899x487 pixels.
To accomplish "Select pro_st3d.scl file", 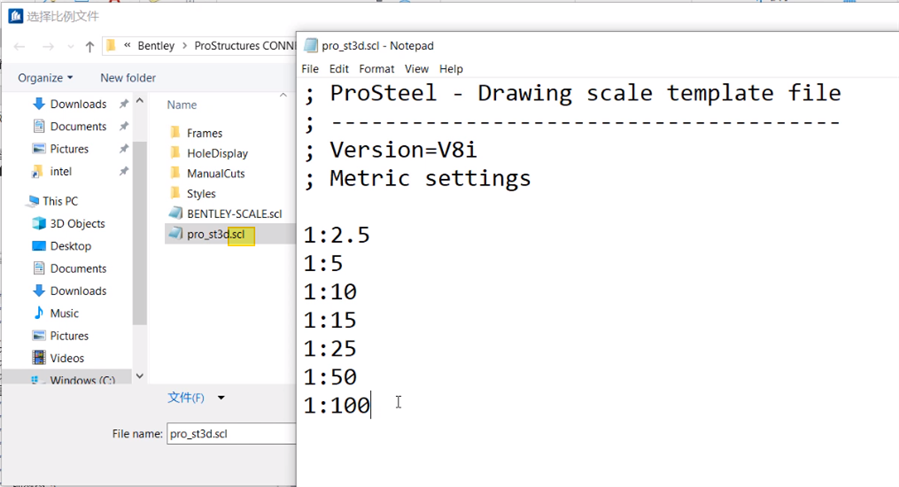I will point(216,234).
